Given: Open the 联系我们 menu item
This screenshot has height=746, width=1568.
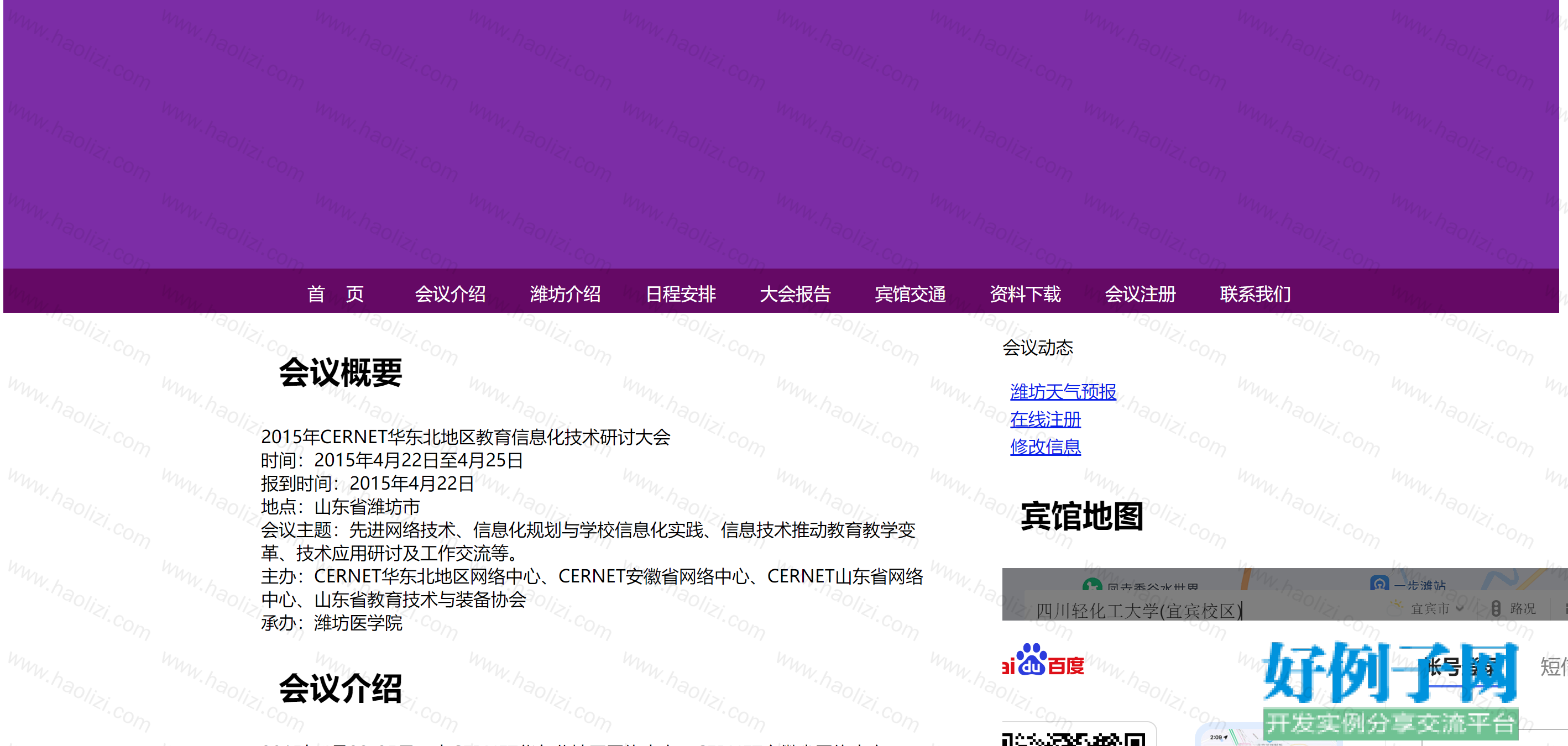Looking at the screenshot, I should click(1255, 294).
